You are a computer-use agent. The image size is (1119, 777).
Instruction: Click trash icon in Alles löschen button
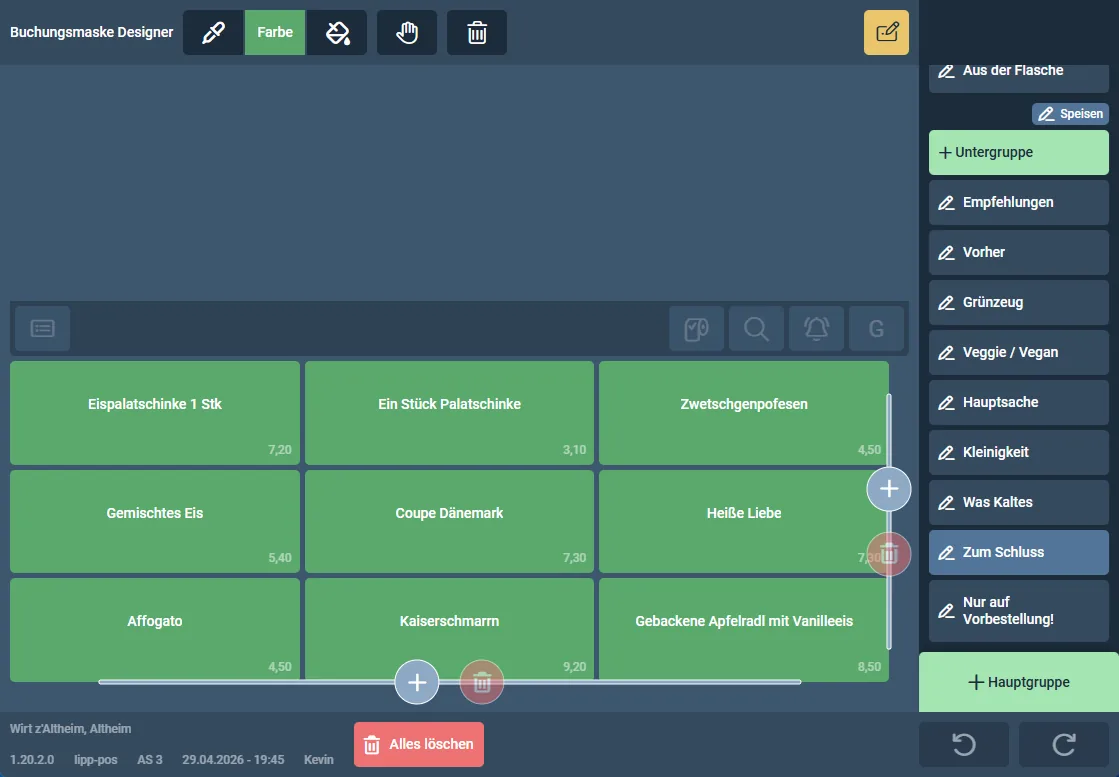point(372,745)
